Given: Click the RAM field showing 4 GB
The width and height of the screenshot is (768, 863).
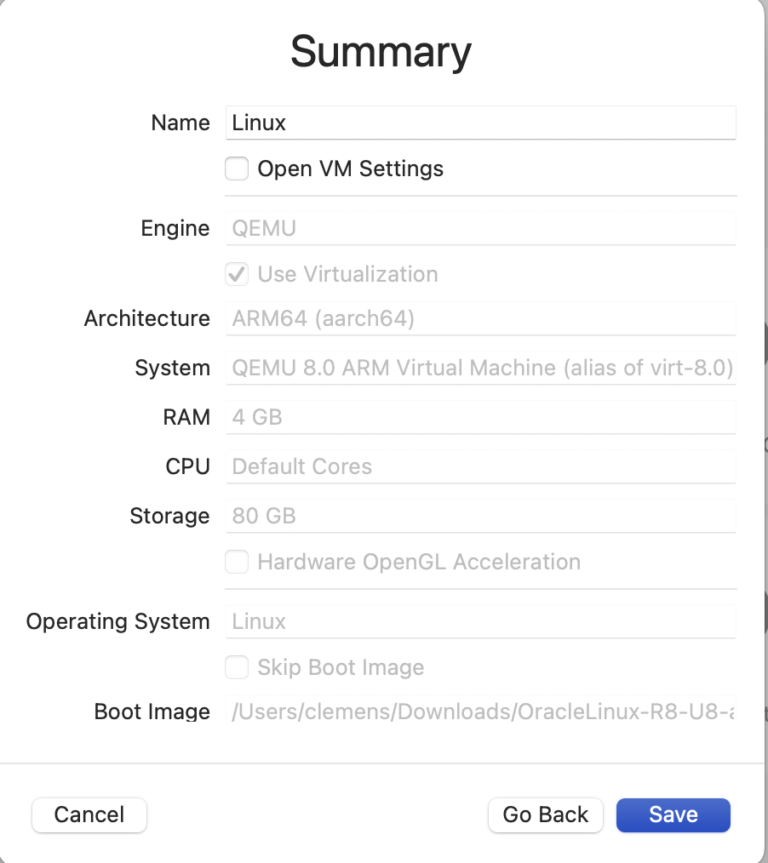Looking at the screenshot, I should 480,417.
